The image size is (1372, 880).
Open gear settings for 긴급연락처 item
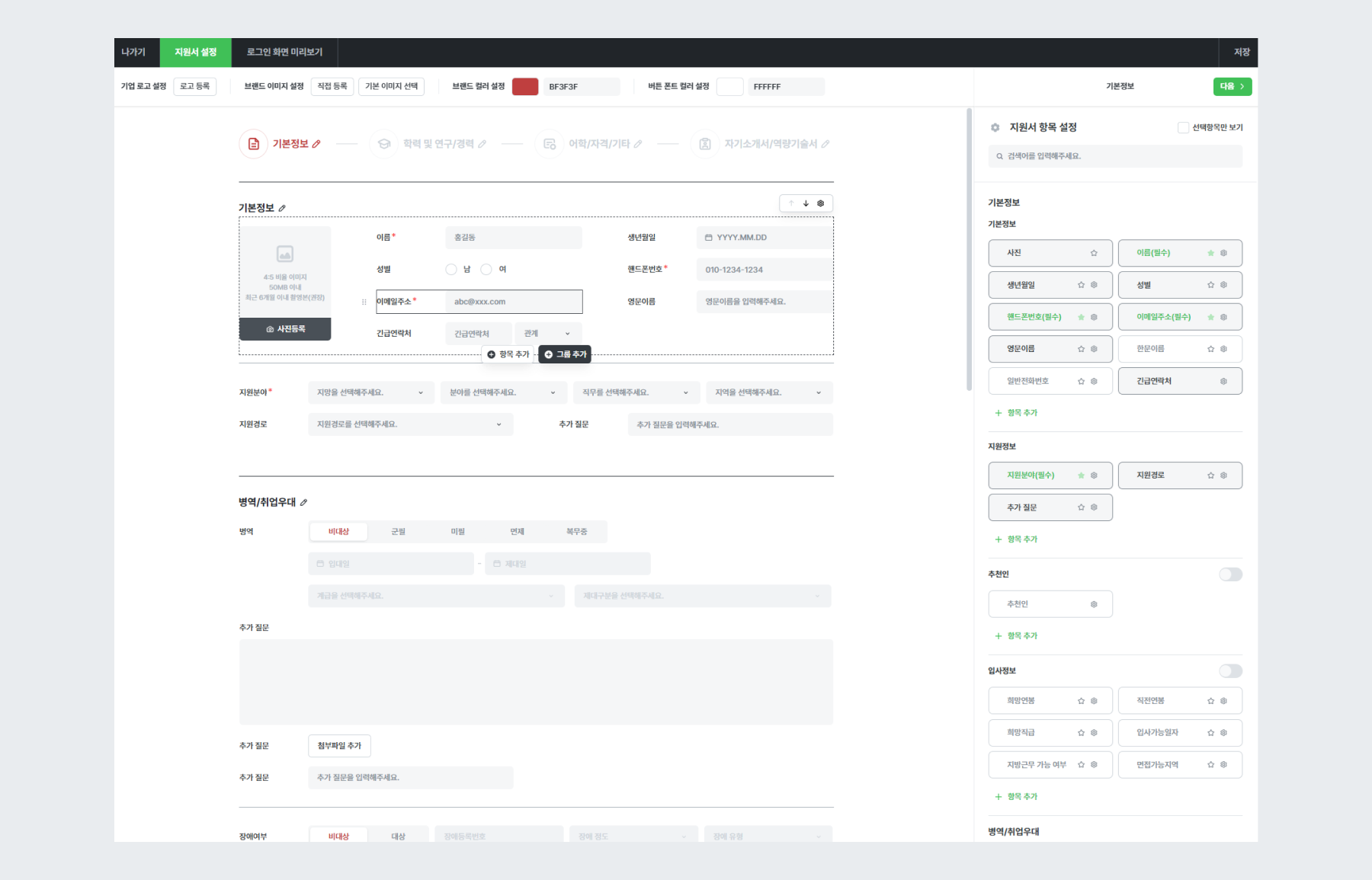(x=1223, y=381)
